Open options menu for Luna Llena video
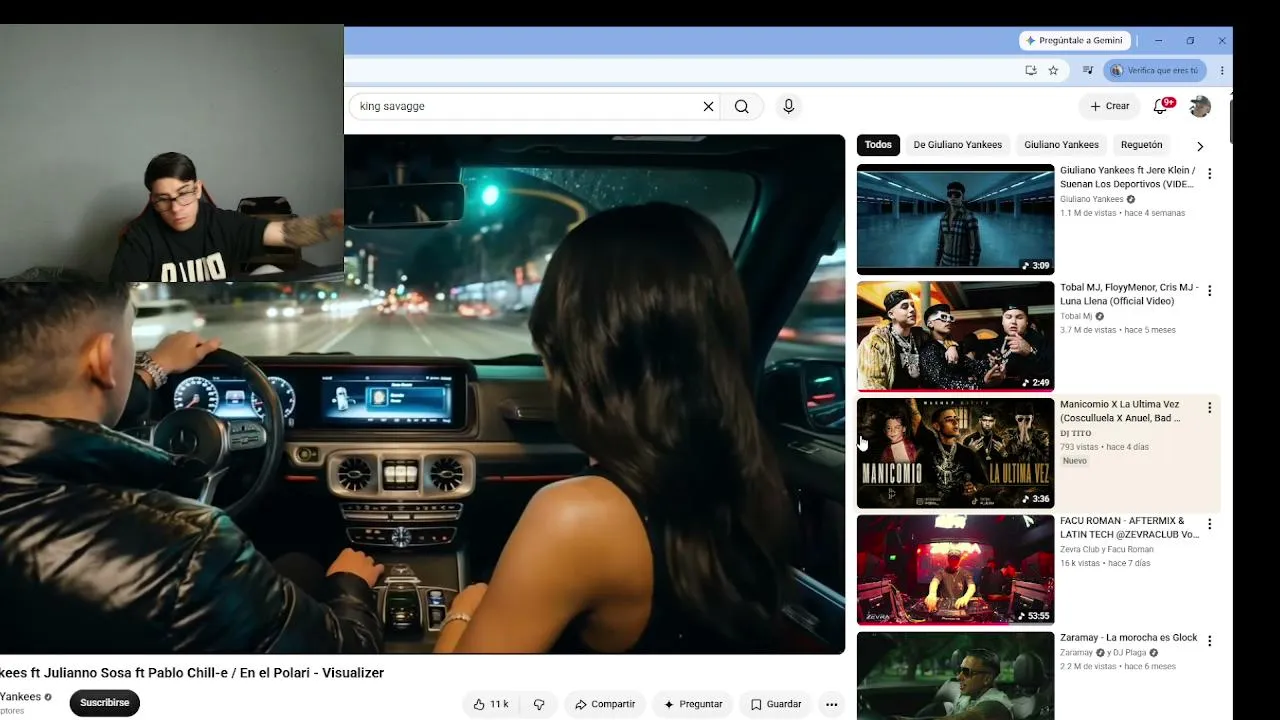Screen dimensions: 1280x720 1209,291
